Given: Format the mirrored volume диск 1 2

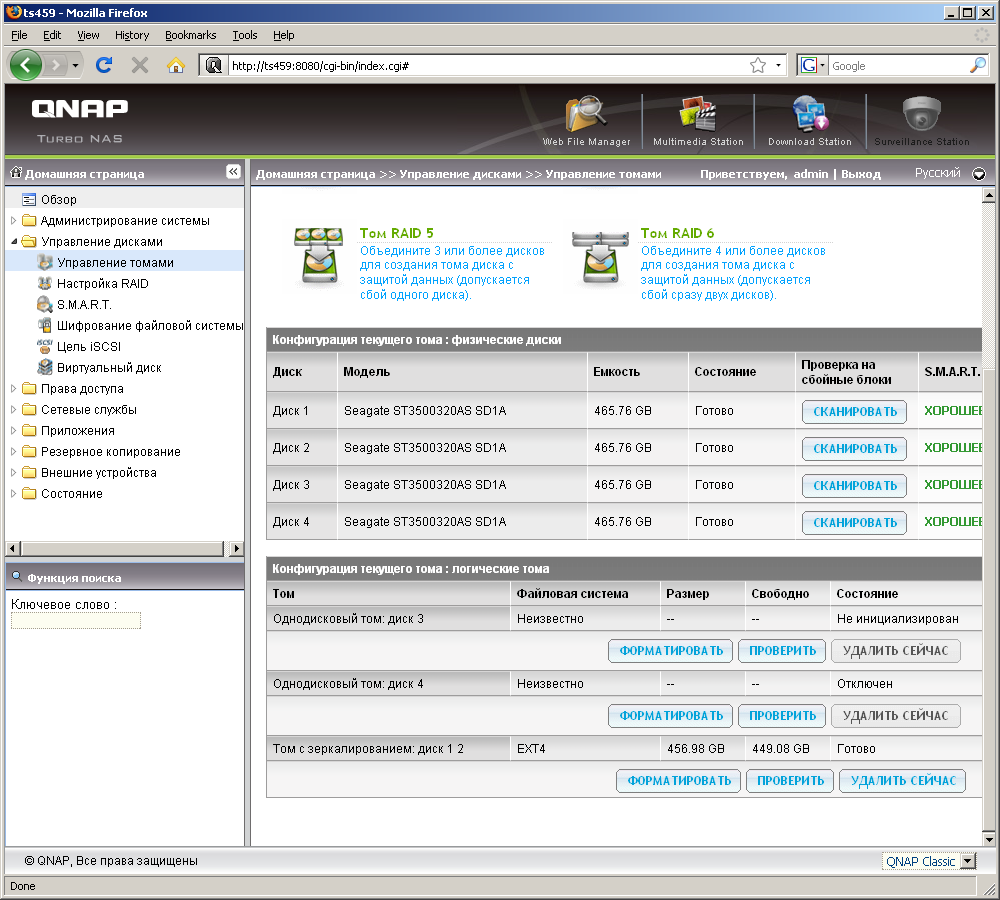Looking at the screenshot, I should (x=678, y=781).
